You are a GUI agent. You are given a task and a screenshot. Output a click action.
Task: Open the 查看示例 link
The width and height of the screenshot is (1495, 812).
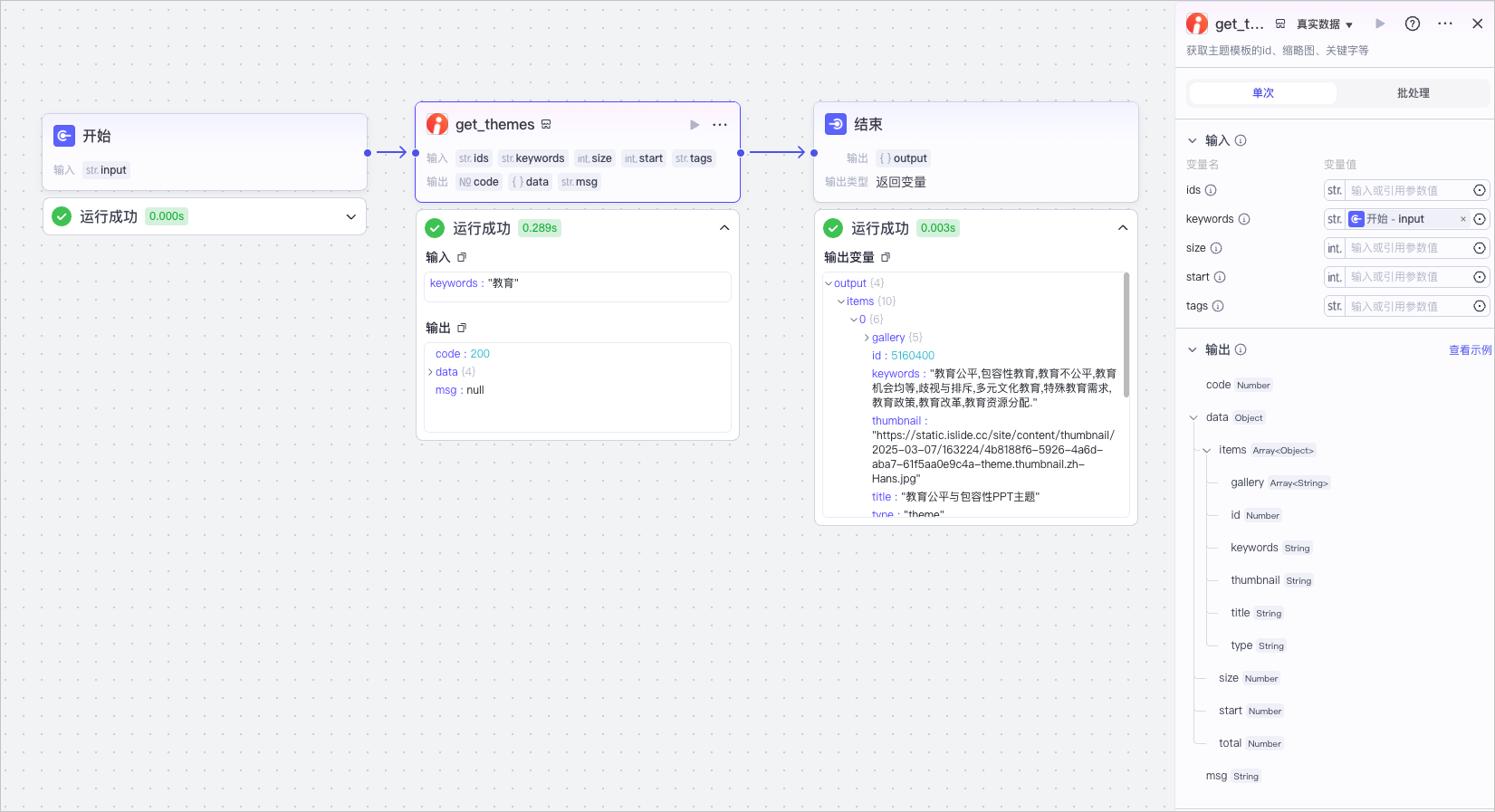[1470, 349]
